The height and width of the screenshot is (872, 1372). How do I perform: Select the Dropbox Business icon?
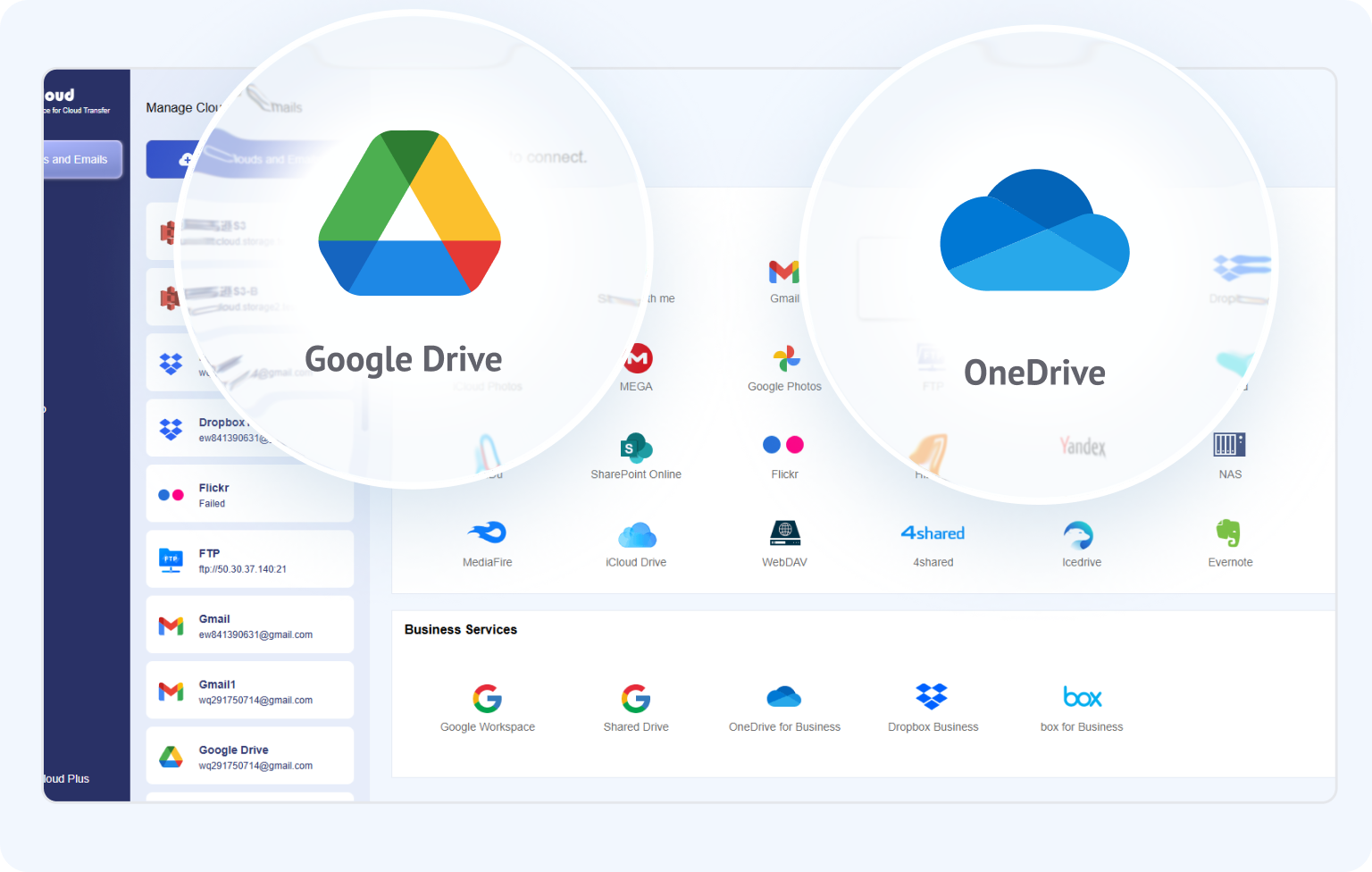pyautogui.click(x=932, y=696)
